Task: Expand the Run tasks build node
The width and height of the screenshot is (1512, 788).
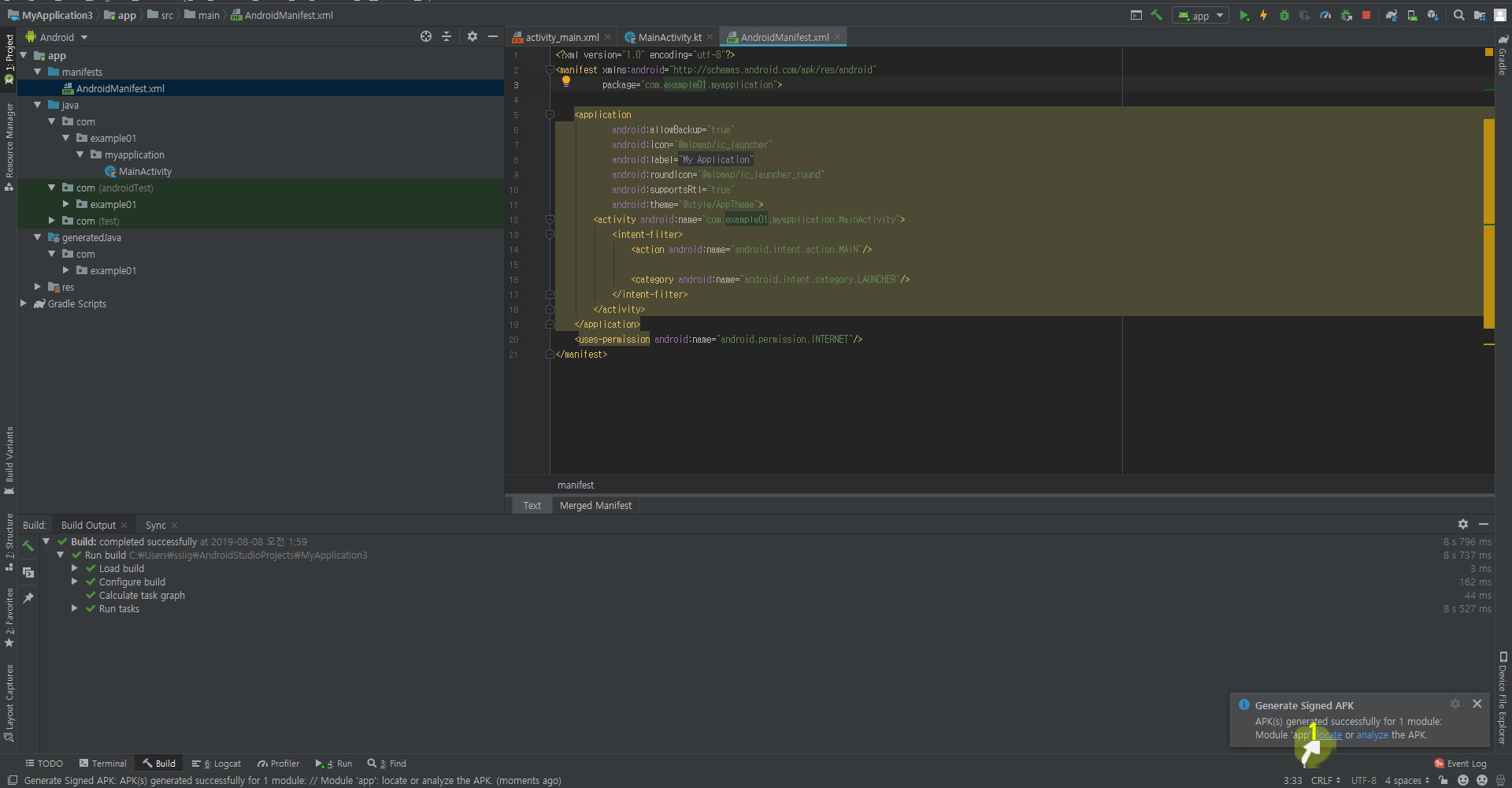Action: (75, 608)
